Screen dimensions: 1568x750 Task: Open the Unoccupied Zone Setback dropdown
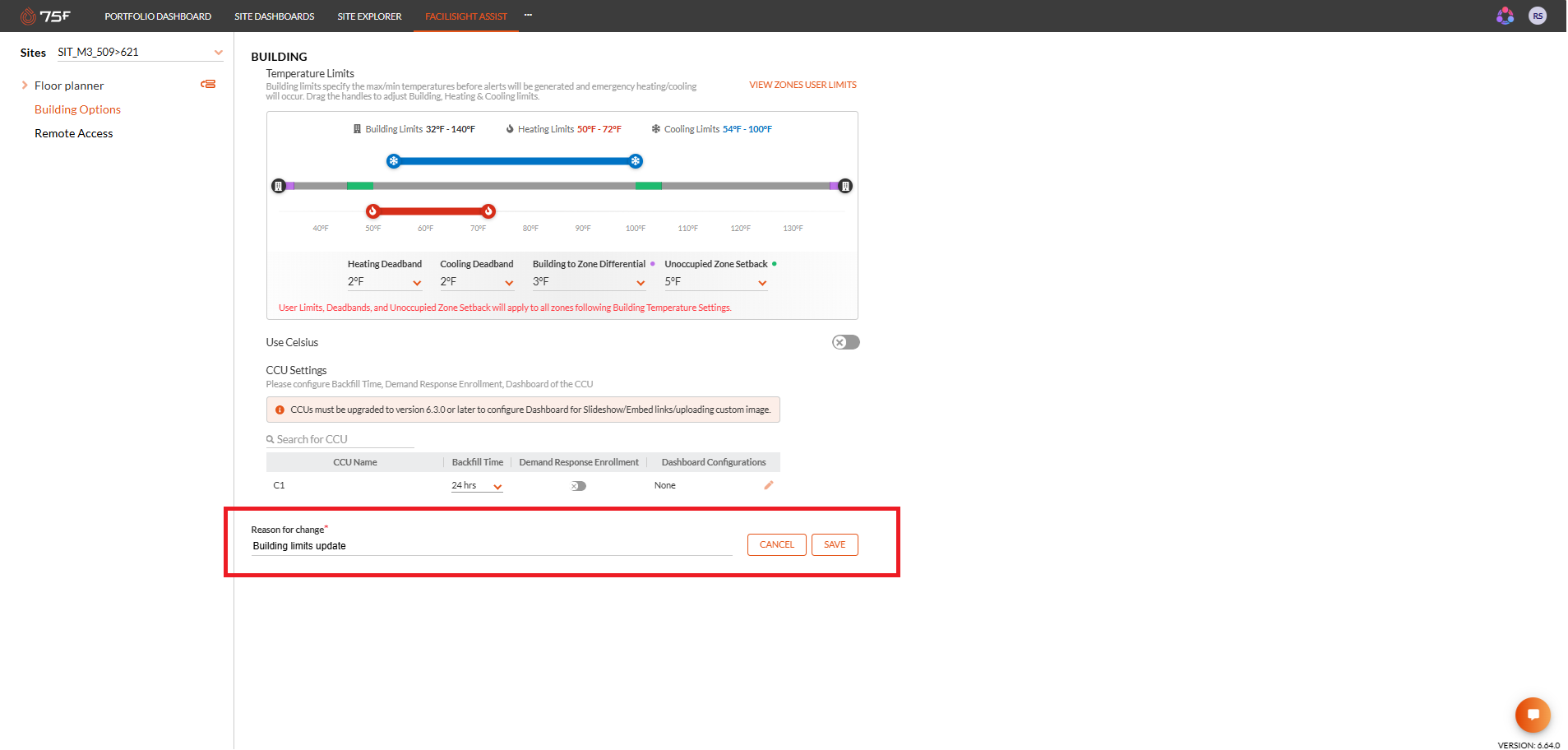[x=716, y=282]
